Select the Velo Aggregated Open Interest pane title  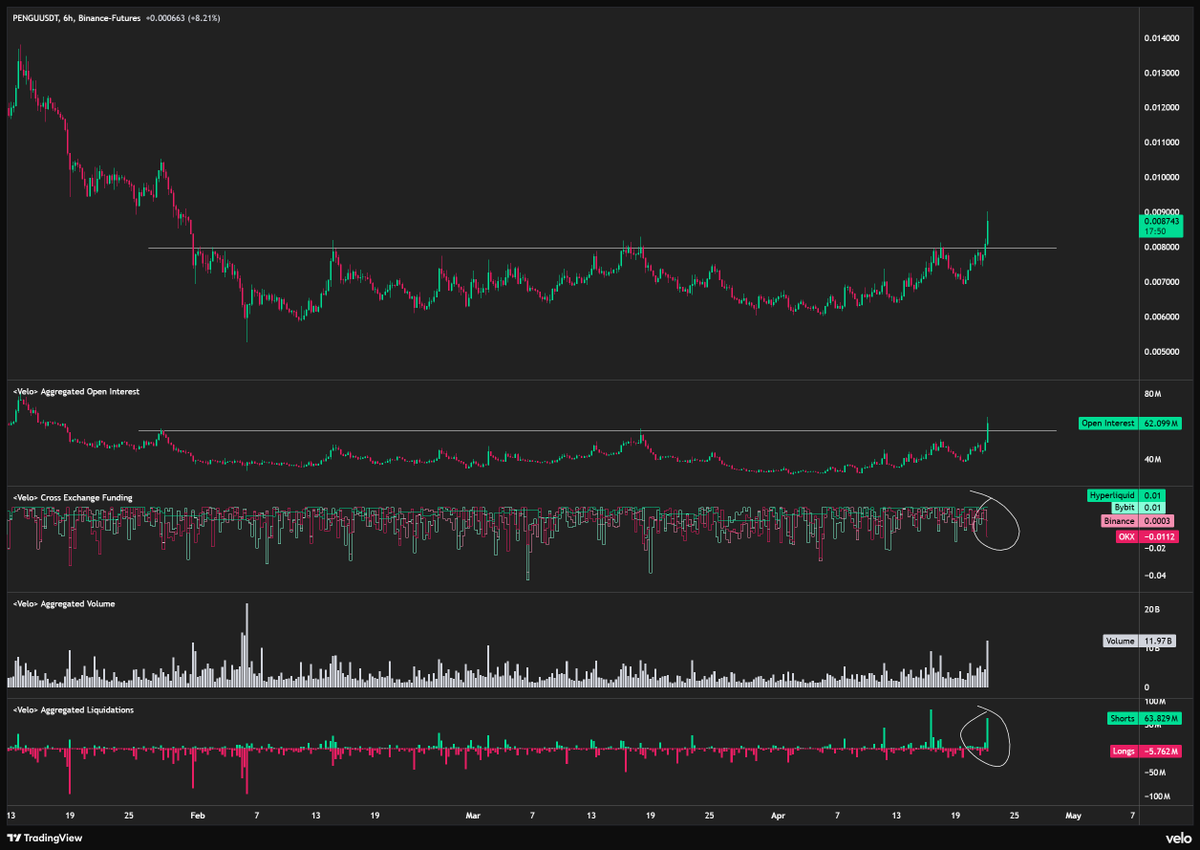74,392
